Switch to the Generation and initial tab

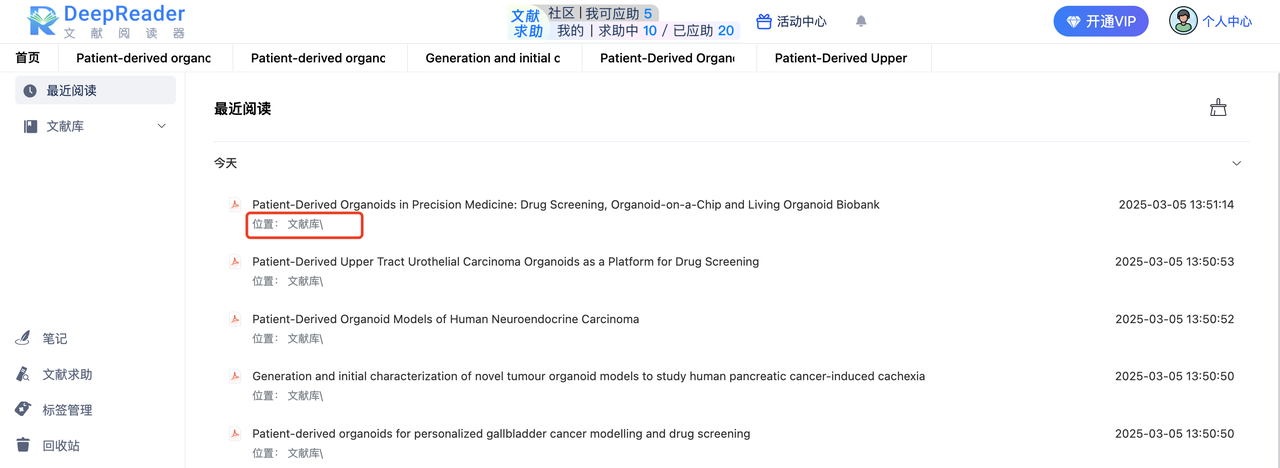[x=493, y=58]
